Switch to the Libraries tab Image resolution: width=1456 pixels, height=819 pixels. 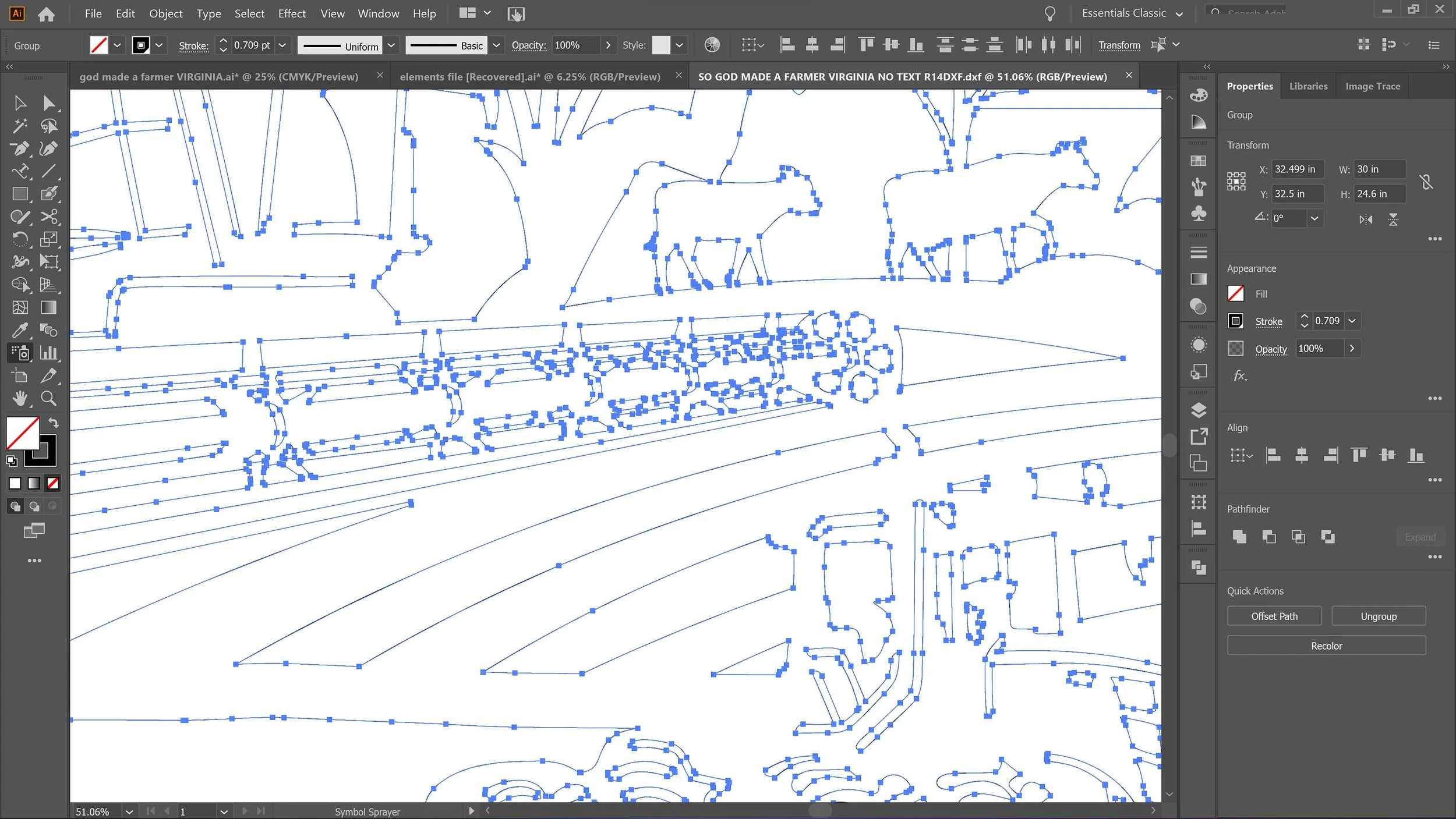(x=1308, y=86)
